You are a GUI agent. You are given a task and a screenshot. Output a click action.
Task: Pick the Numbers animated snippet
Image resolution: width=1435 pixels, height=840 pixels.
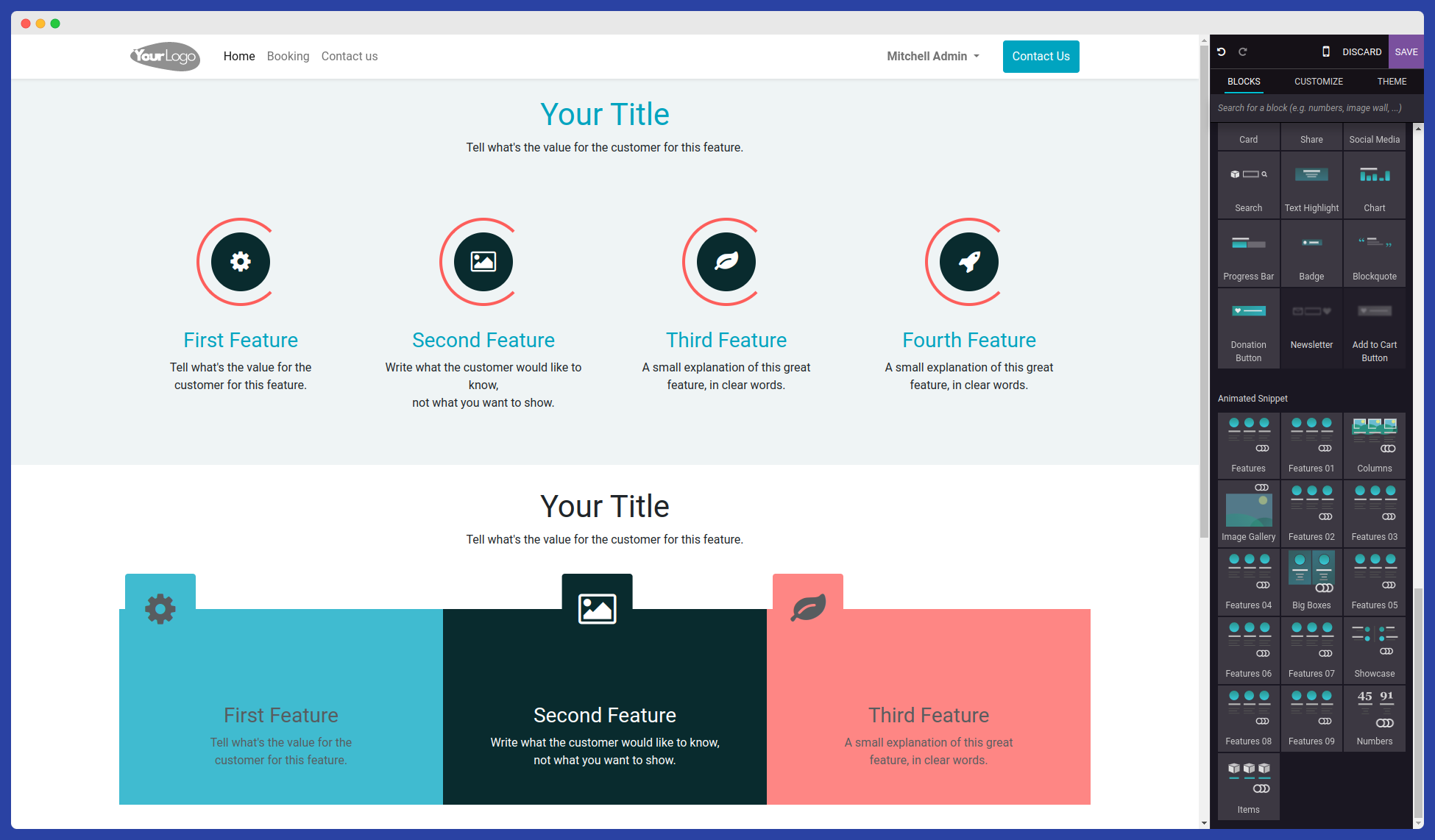pos(1374,718)
